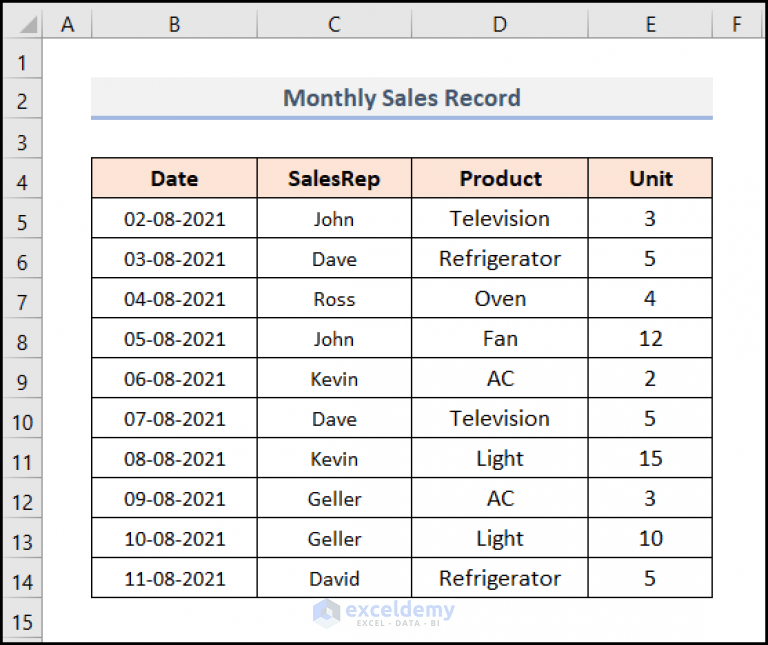Viewport: 768px width, 645px height.
Task: Select the Oven cell
Action: (x=500, y=298)
